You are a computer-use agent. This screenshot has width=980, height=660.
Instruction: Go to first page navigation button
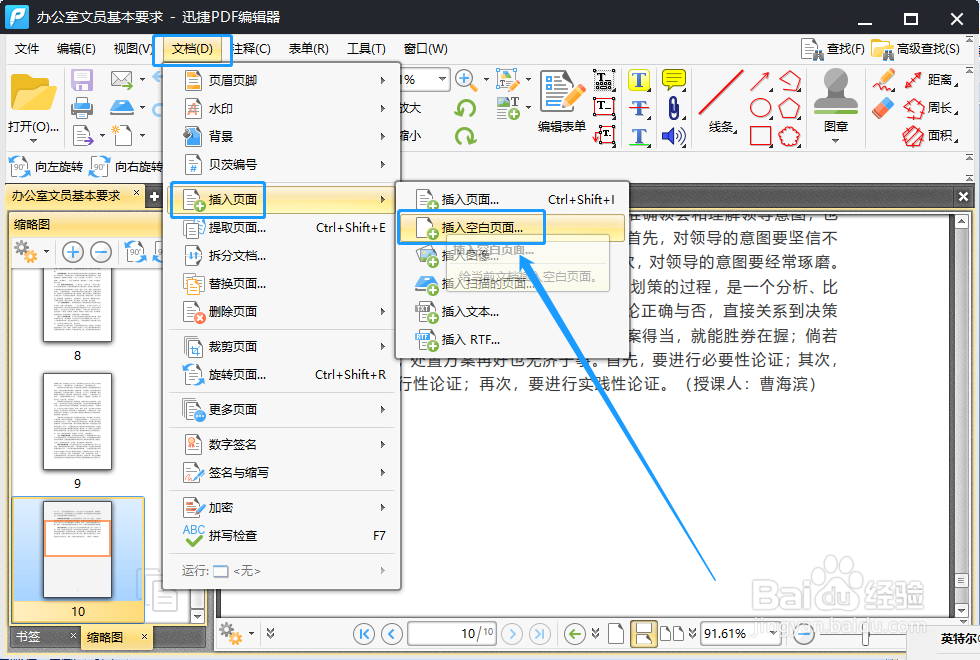tap(364, 634)
